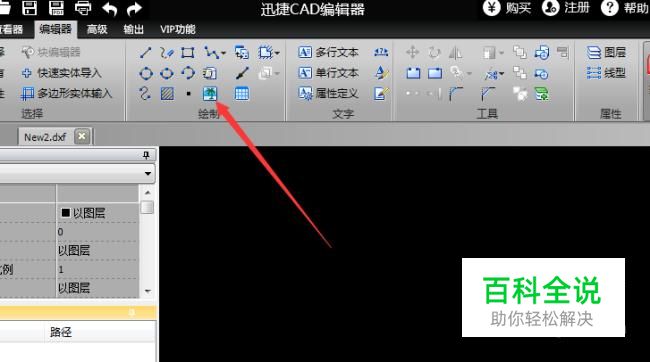Image resolution: width=650 pixels, height=362 pixels.
Task: Switch to the 编辑器 Editor tab
Action: pyautogui.click(x=56, y=29)
